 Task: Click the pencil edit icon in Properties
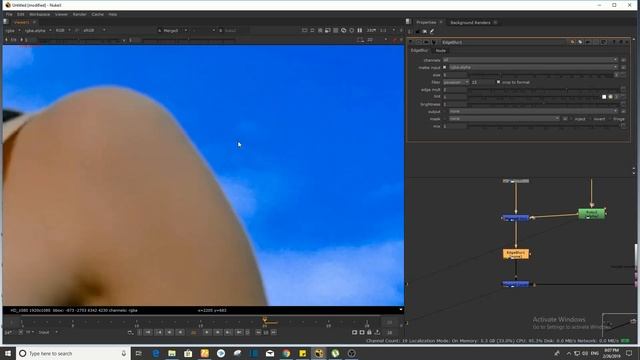[x=432, y=31]
